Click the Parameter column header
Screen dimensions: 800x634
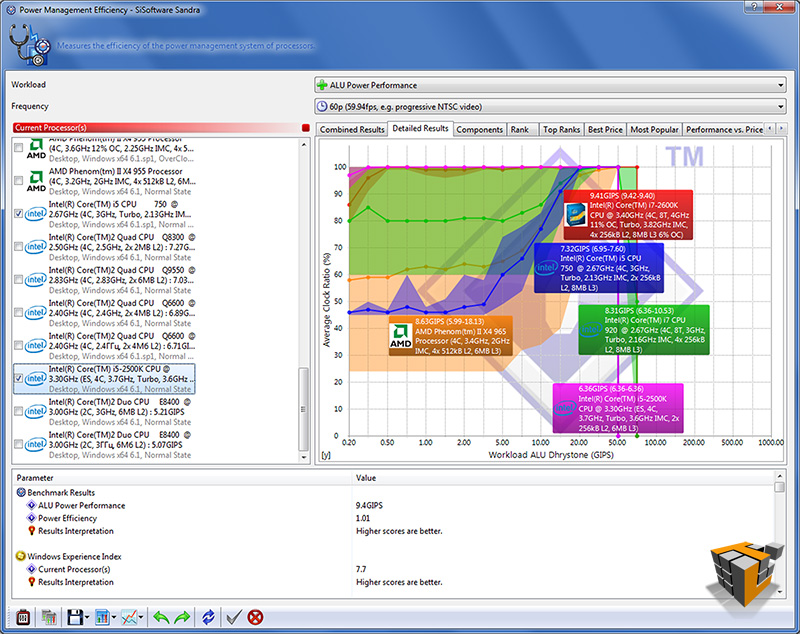tap(182, 478)
